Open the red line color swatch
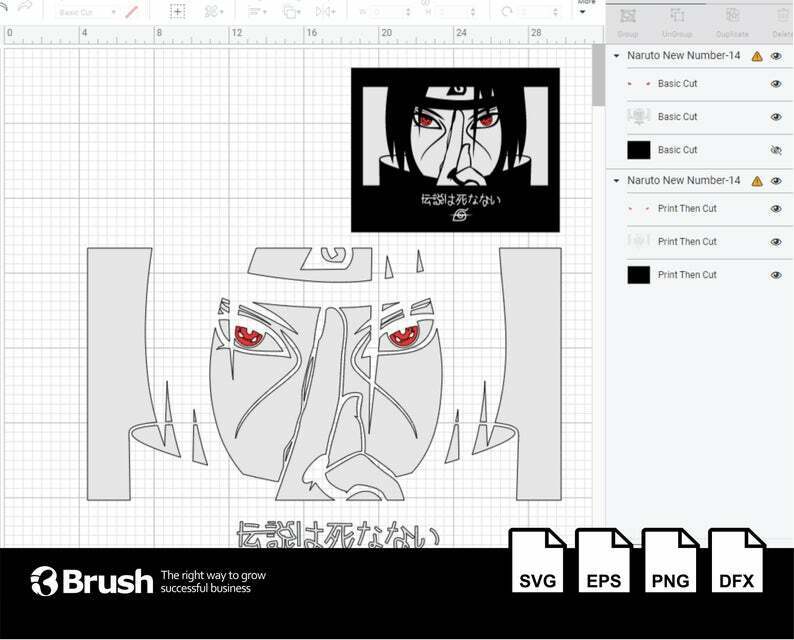This screenshot has width=794, height=640. click(x=132, y=12)
